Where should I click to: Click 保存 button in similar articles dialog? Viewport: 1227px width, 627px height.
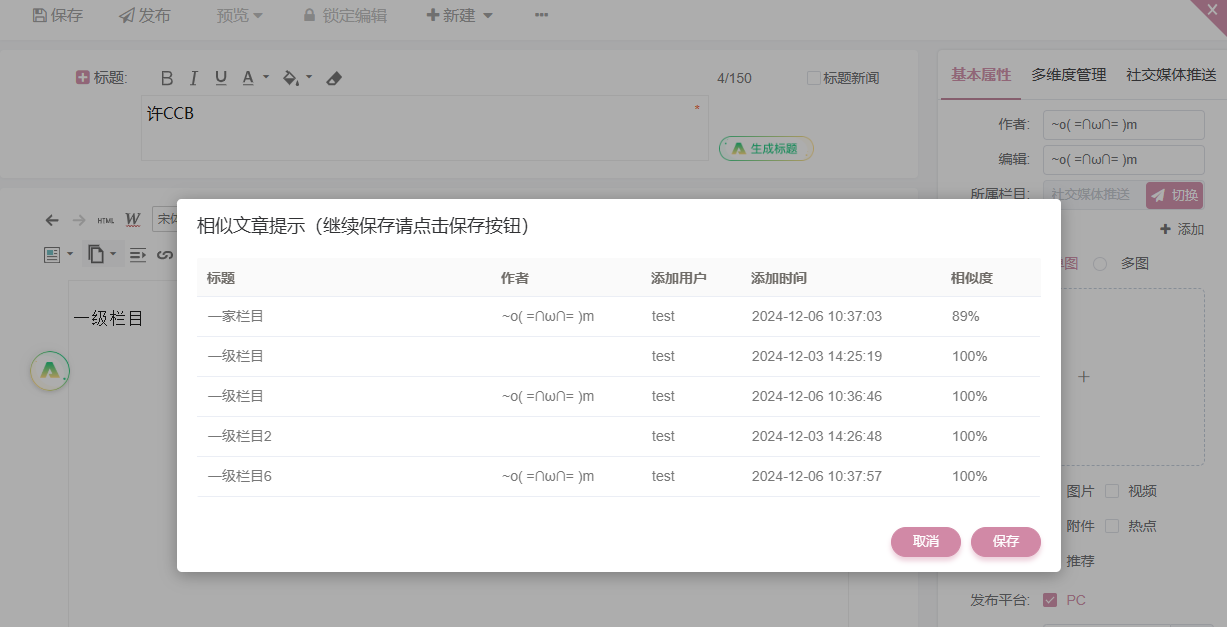[x=1005, y=541]
